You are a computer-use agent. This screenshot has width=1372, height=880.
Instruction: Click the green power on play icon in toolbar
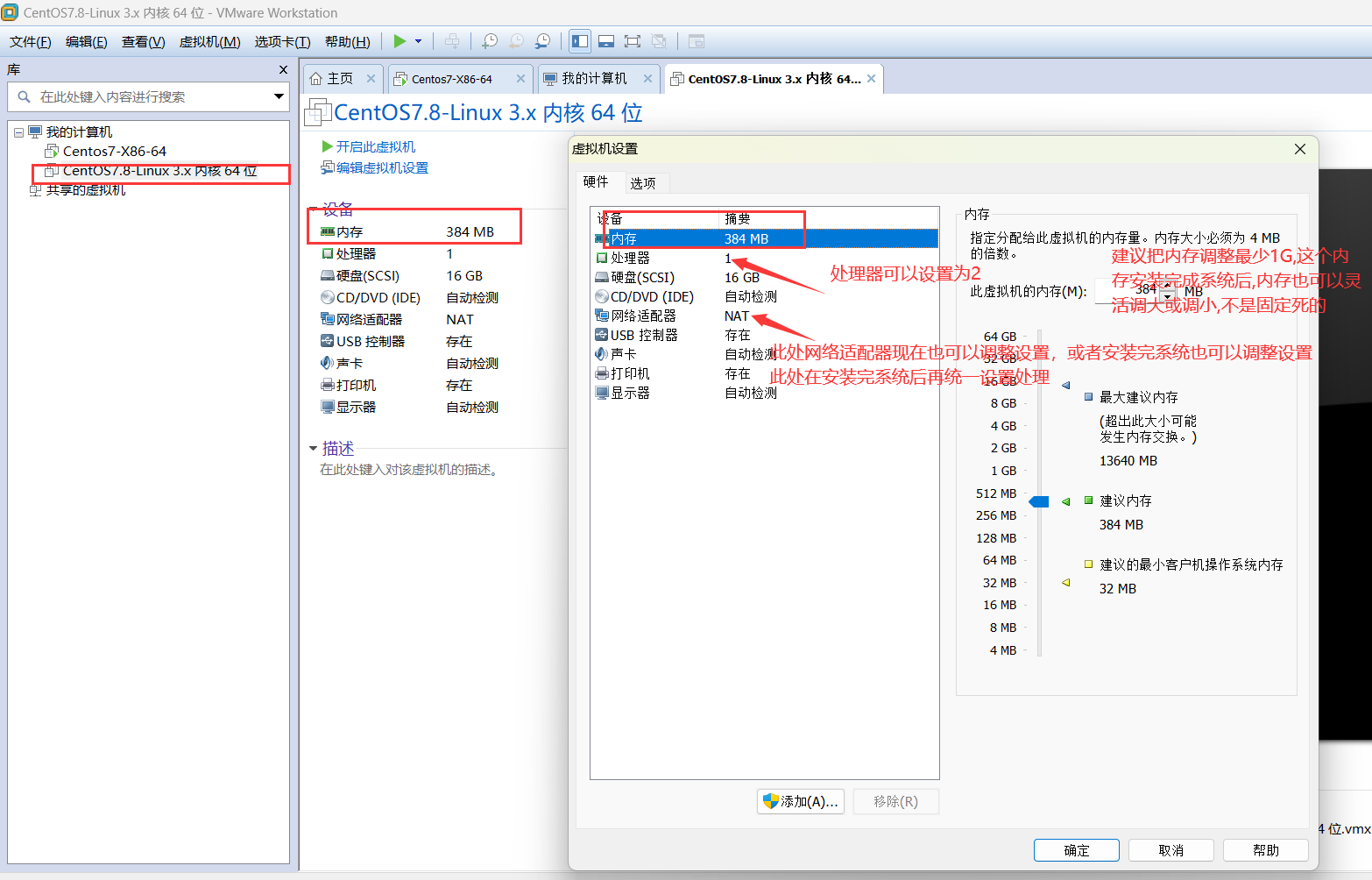[400, 41]
